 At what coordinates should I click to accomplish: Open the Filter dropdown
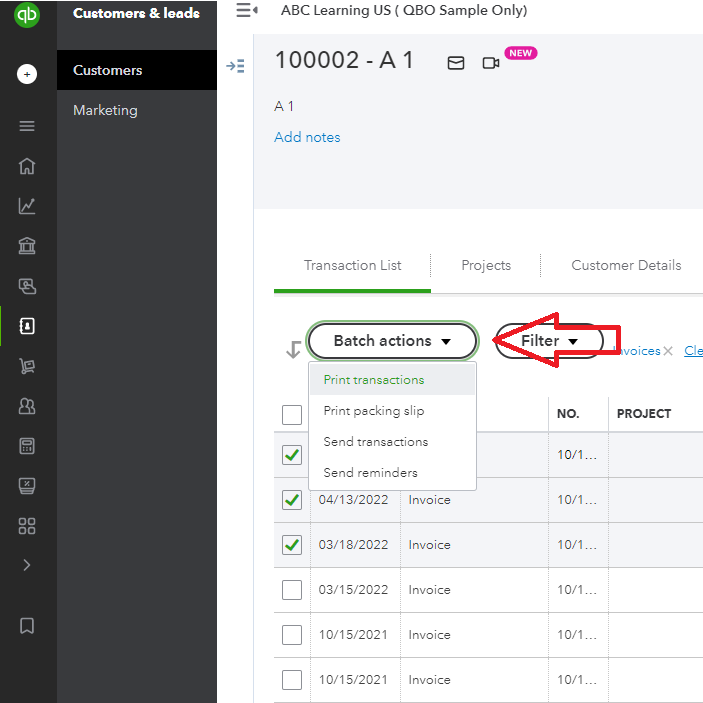549,341
